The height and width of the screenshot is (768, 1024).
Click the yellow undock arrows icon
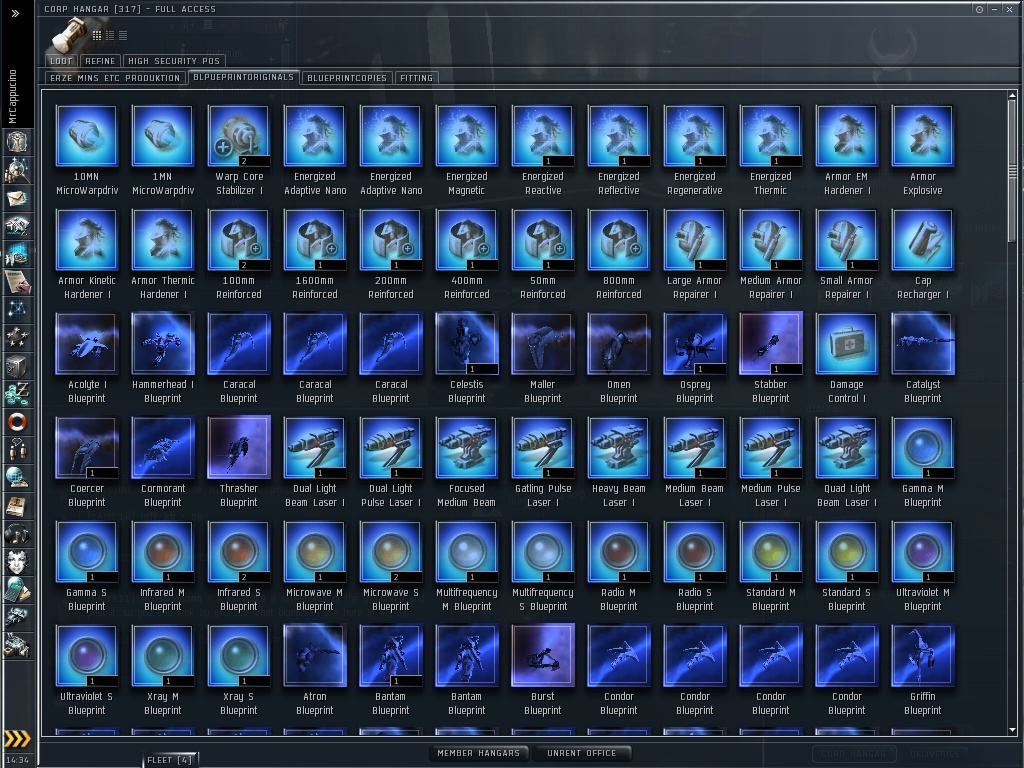17,739
